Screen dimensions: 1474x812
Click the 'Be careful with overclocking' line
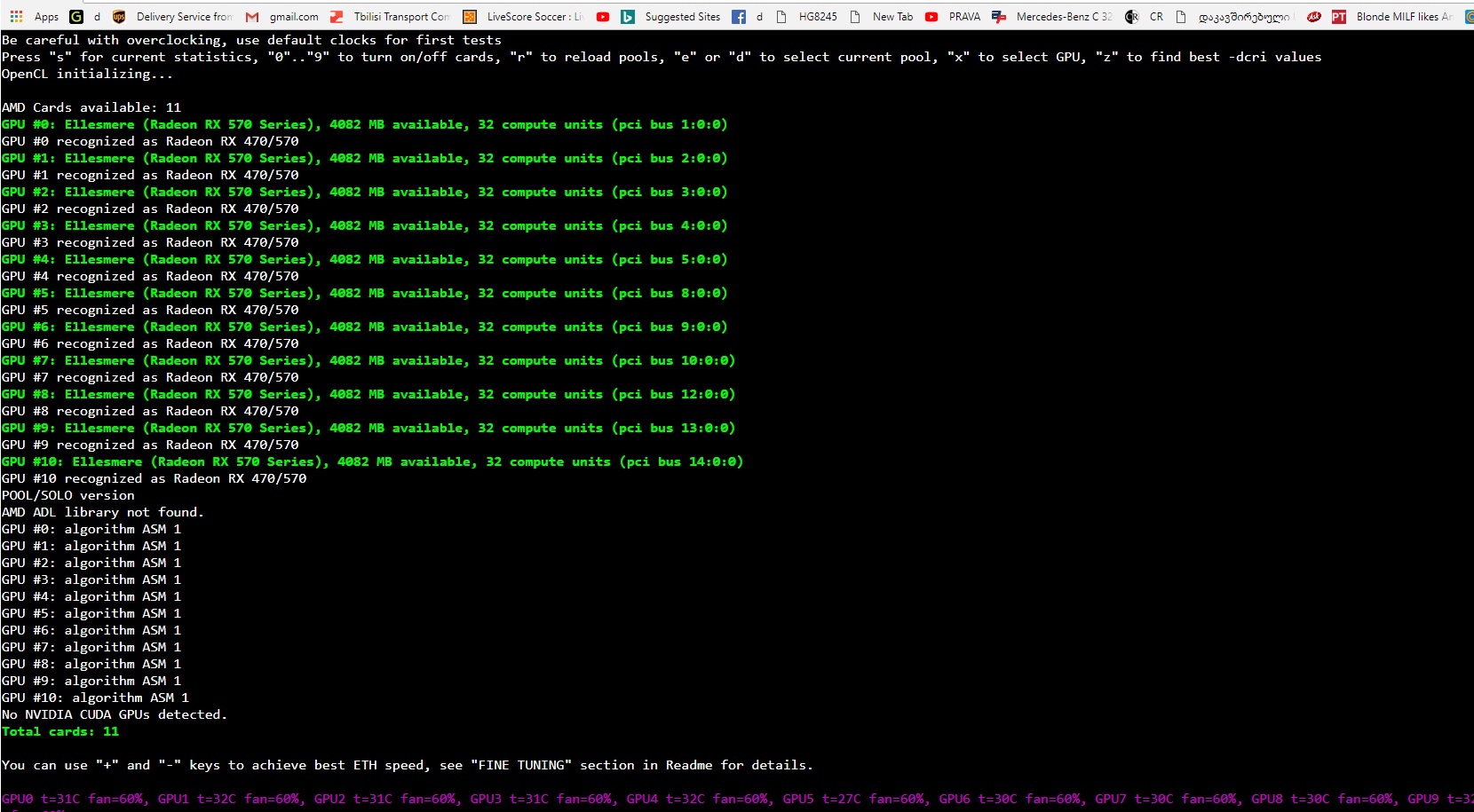click(251, 40)
